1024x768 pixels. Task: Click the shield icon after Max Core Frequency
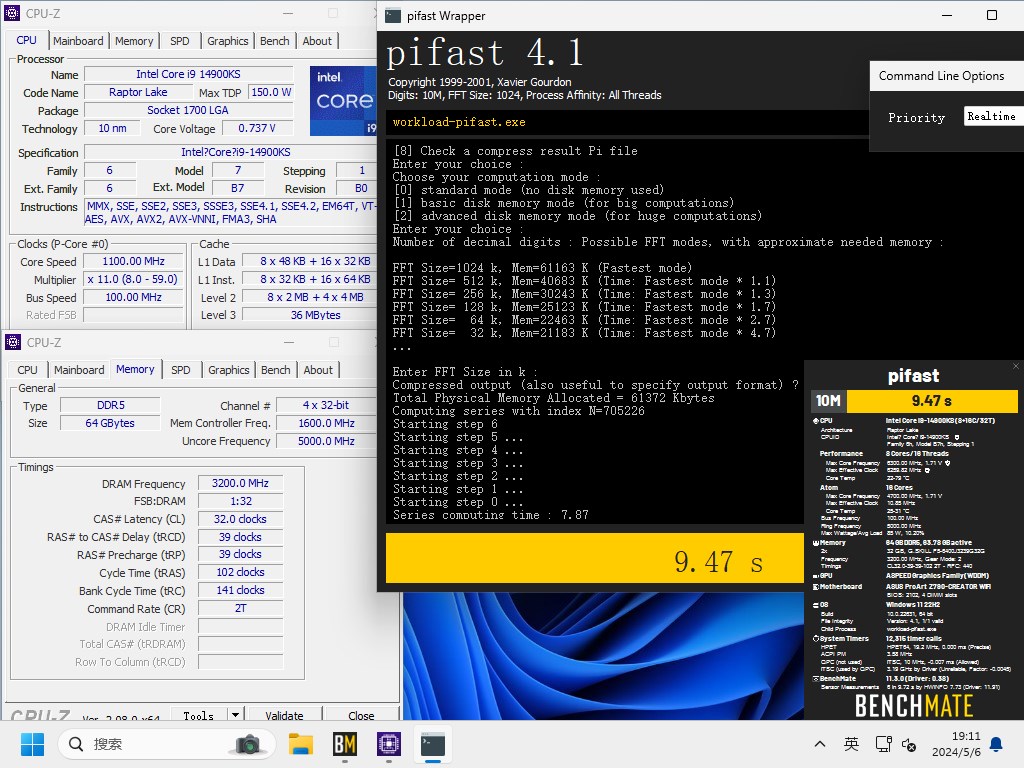[948, 463]
